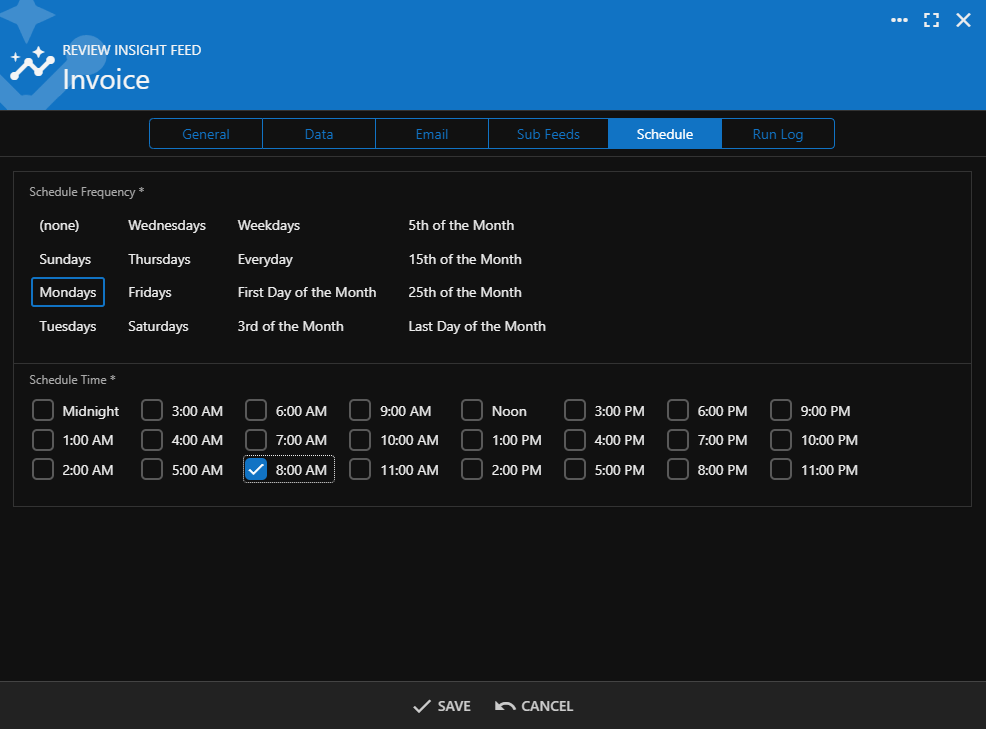Check the 11:00 AM box

click(360, 469)
